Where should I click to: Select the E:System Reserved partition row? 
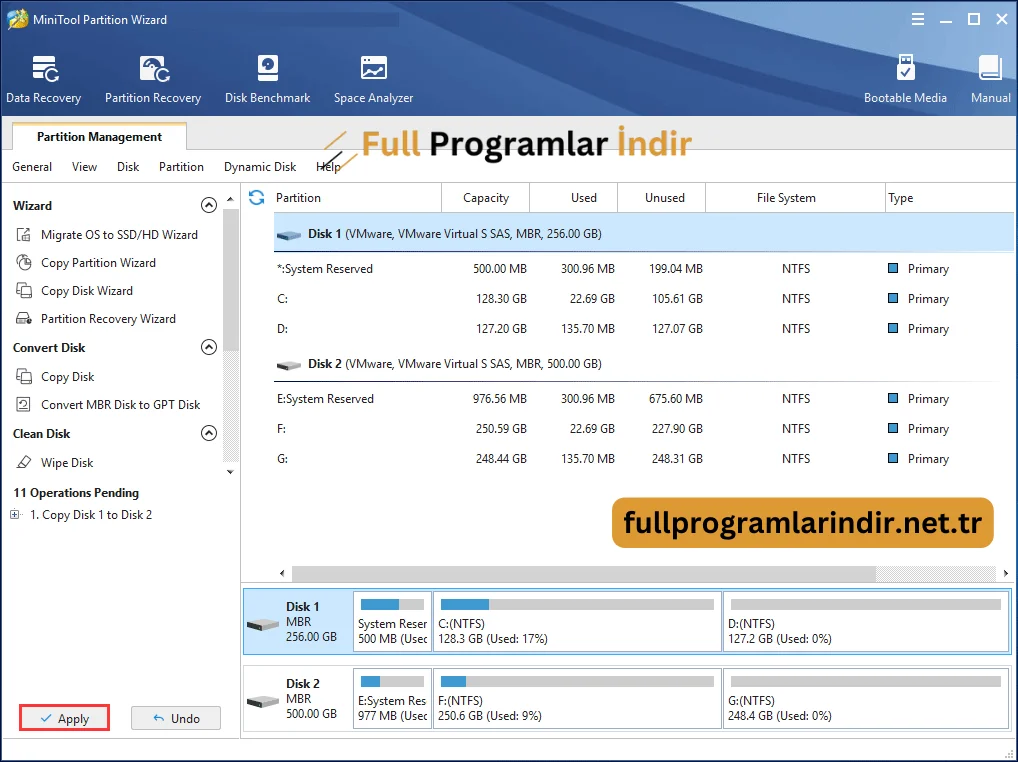(643, 399)
